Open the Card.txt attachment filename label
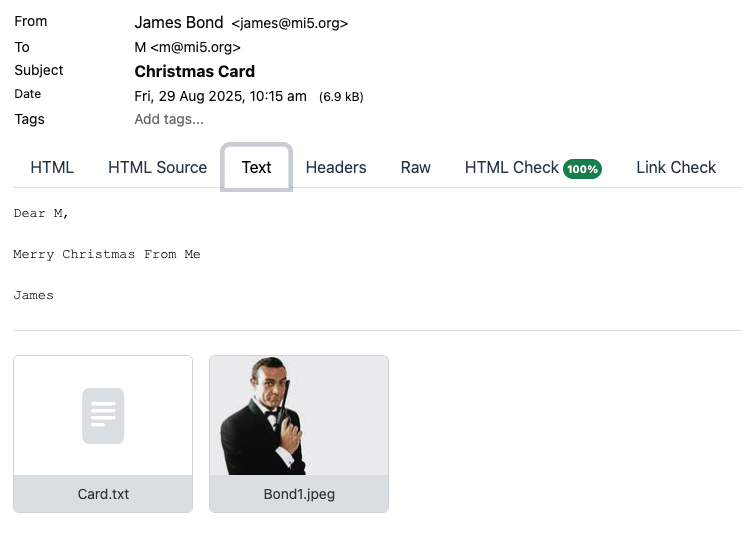 [103, 494]
